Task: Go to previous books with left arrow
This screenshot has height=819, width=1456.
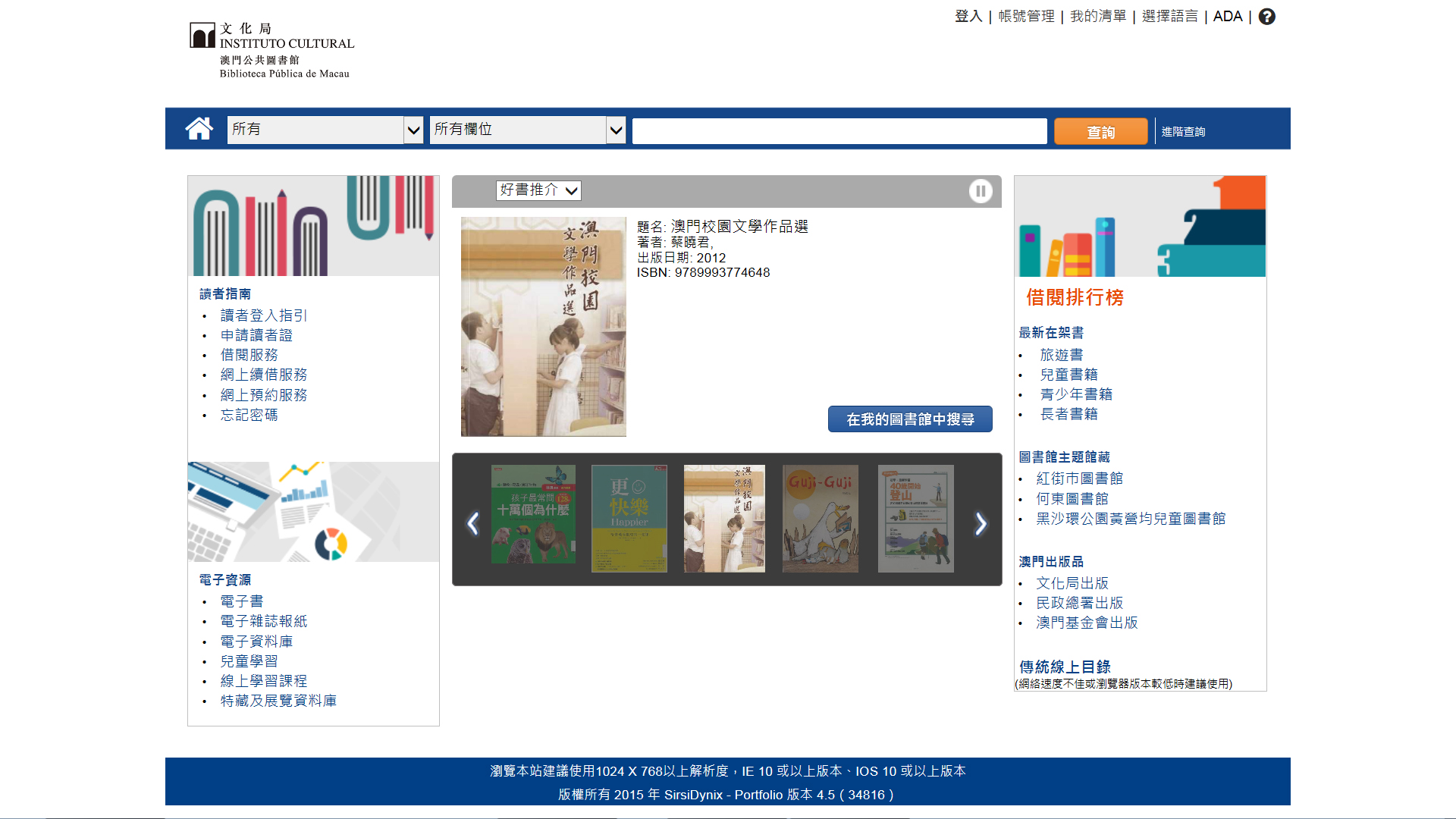Action: (x=472, y=523)
